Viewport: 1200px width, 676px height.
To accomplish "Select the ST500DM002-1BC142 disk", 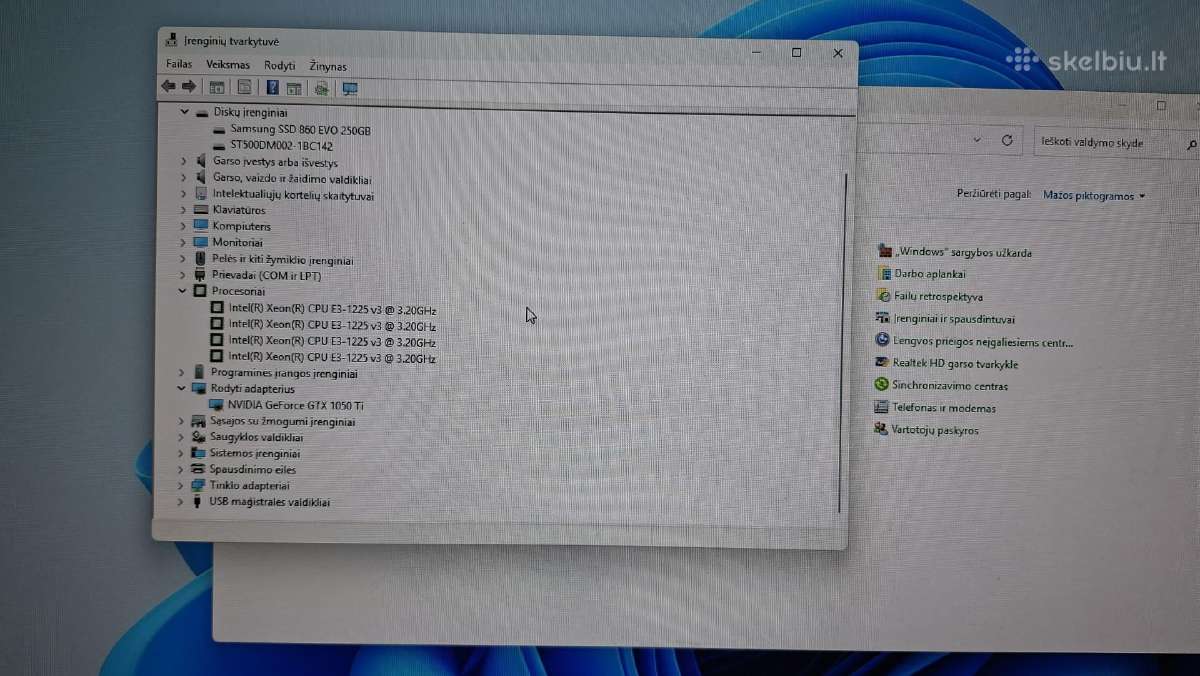I will [x=281, y=146].
